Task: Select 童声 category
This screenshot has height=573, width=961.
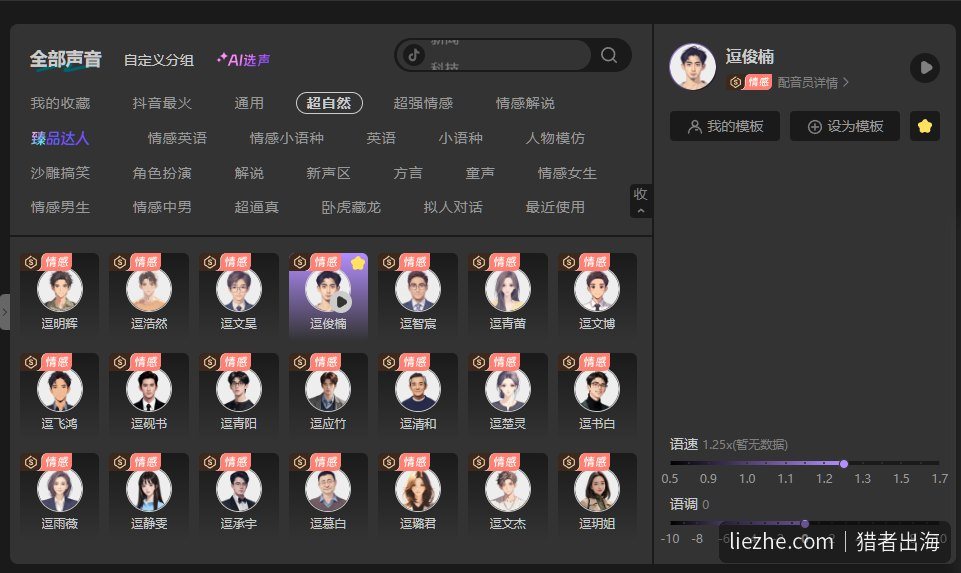Action: click(x=480, y=173)
